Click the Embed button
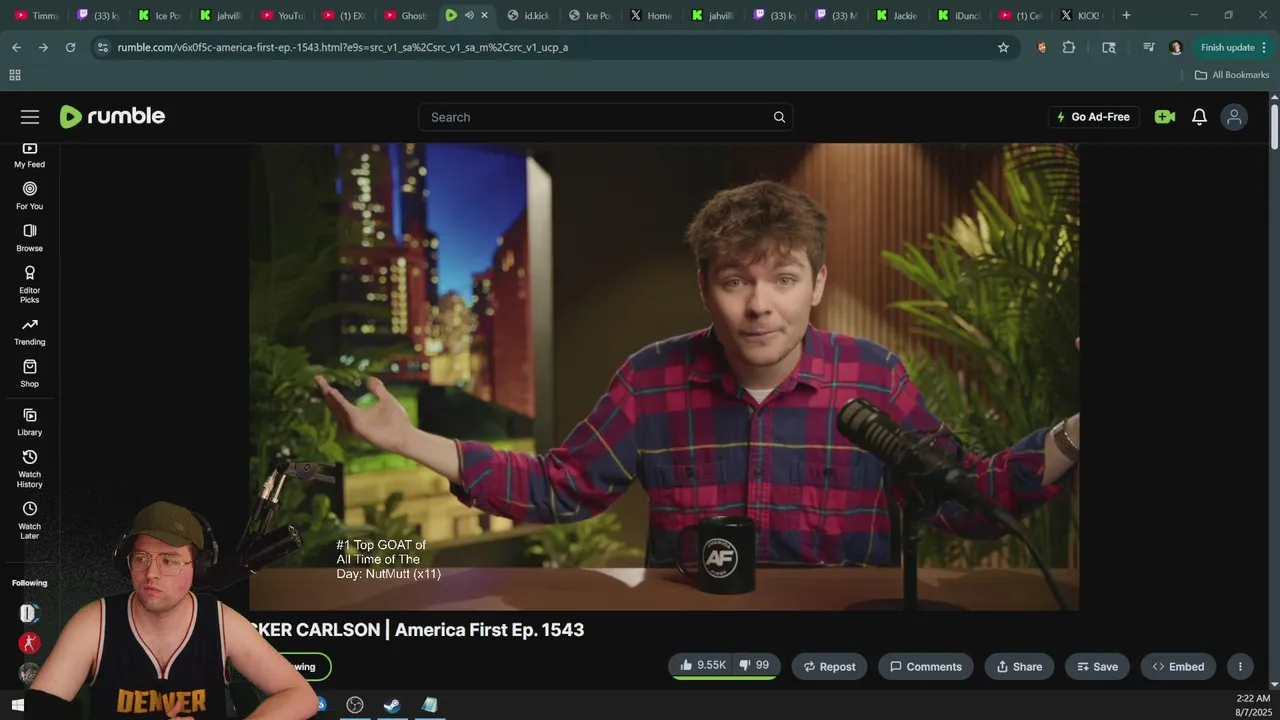Image resolution: width=1280 pixels, height=720 pixels. [1178, 667]
